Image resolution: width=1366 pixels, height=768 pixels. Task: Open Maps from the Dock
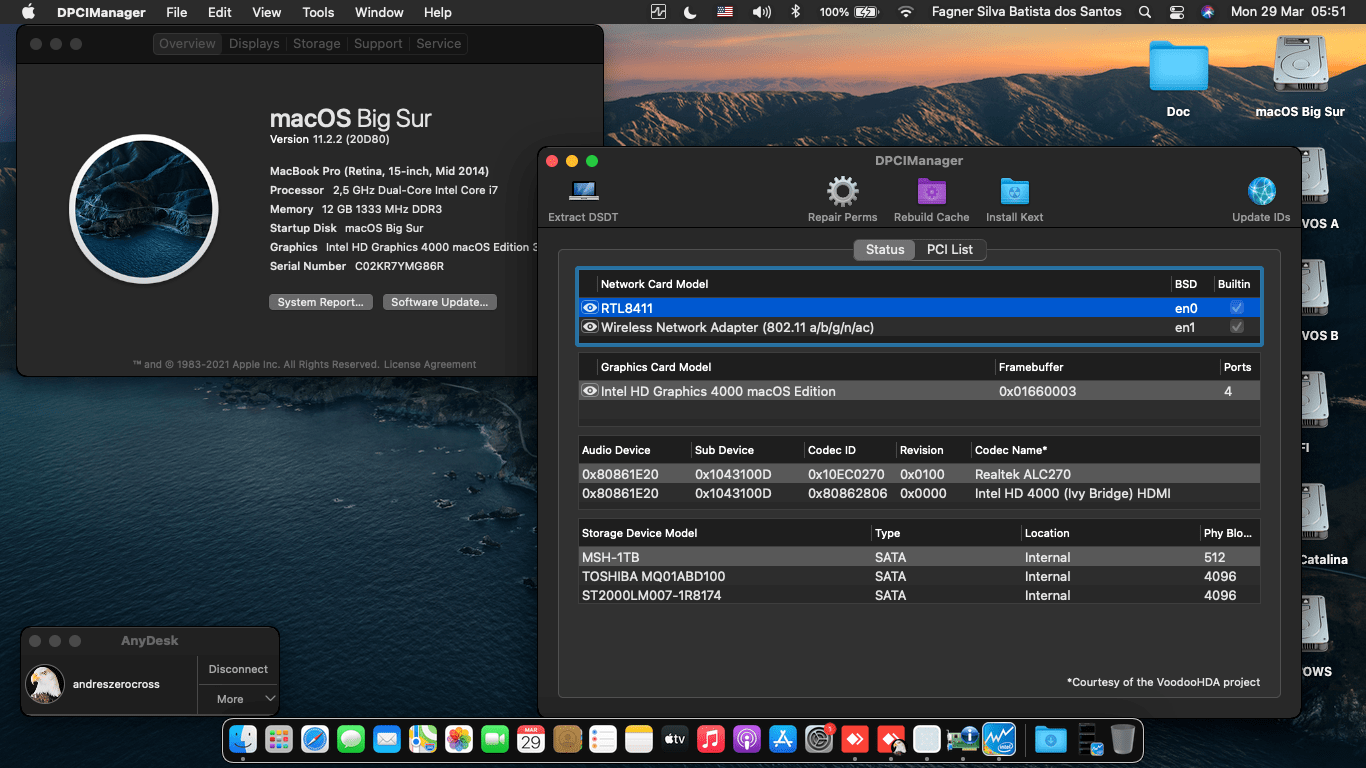[x=423, y=739]
